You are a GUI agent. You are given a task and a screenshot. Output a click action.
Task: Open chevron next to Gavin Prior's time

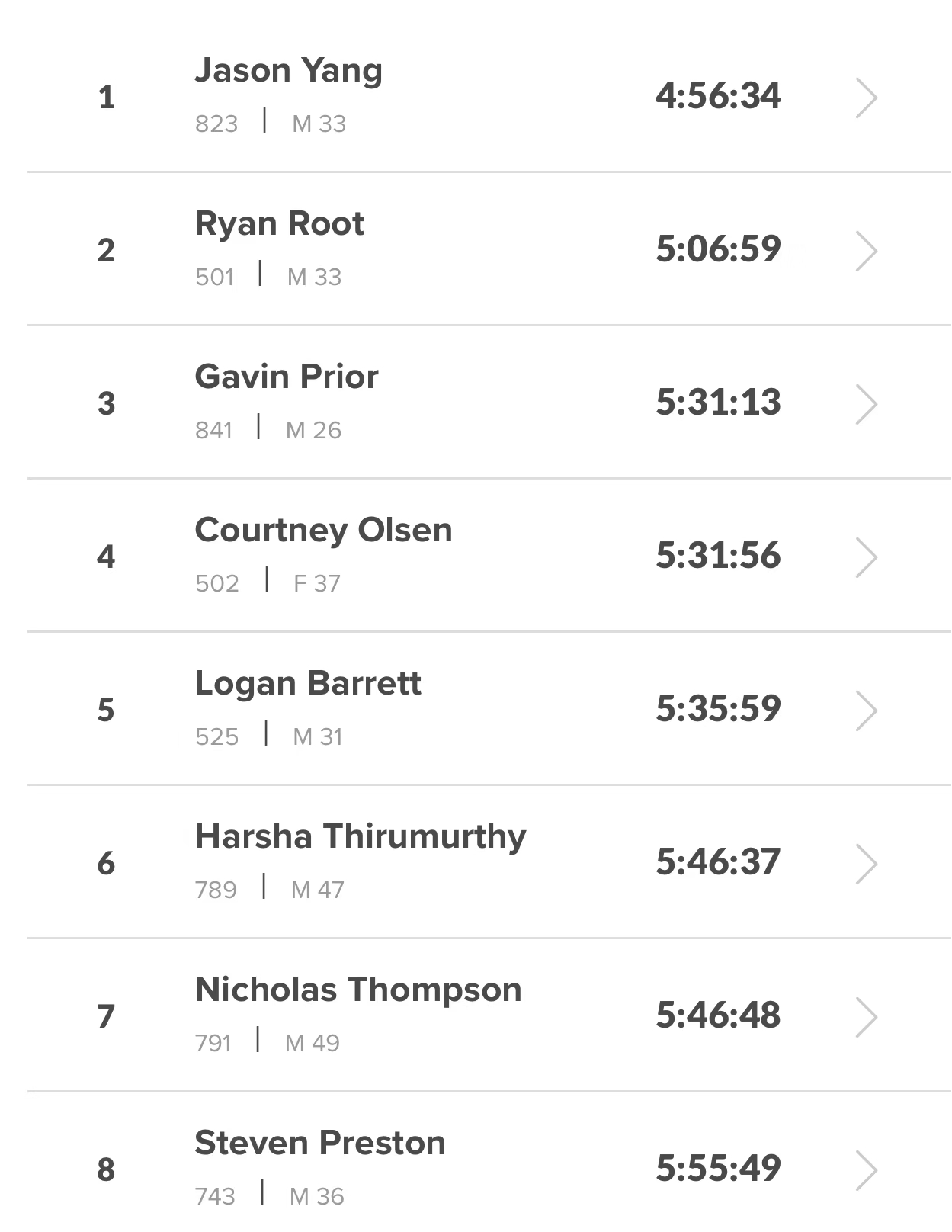pos(866,404)
